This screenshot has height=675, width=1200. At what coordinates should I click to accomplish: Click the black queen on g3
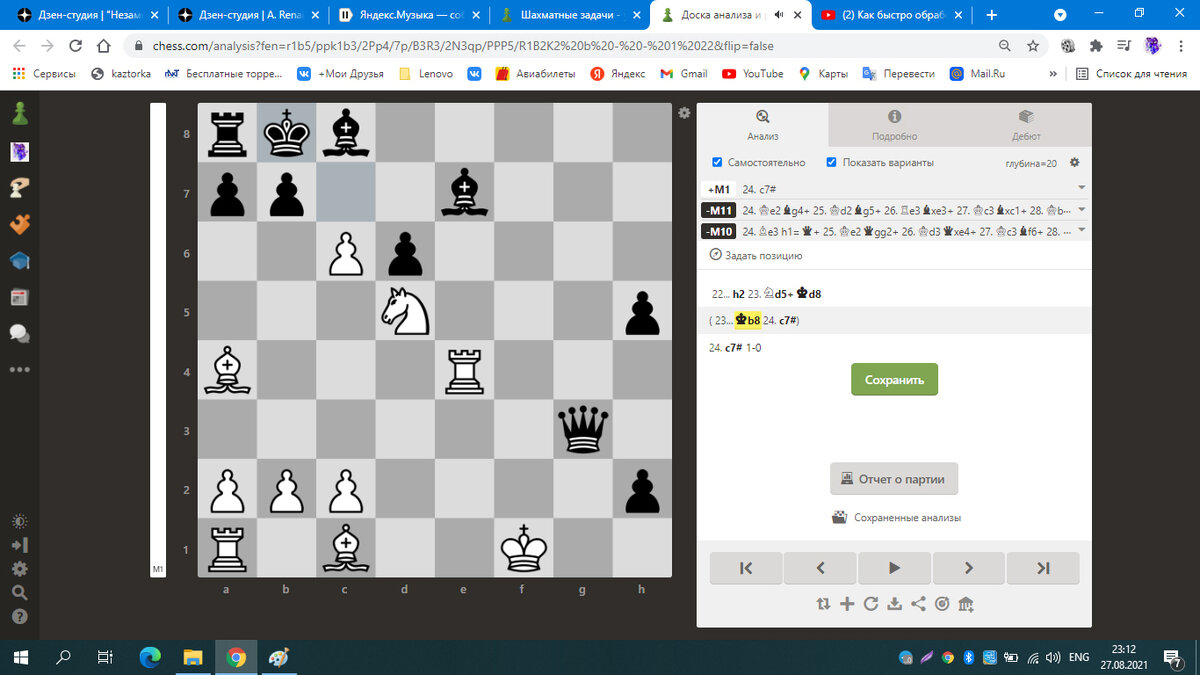pos(583,429)
